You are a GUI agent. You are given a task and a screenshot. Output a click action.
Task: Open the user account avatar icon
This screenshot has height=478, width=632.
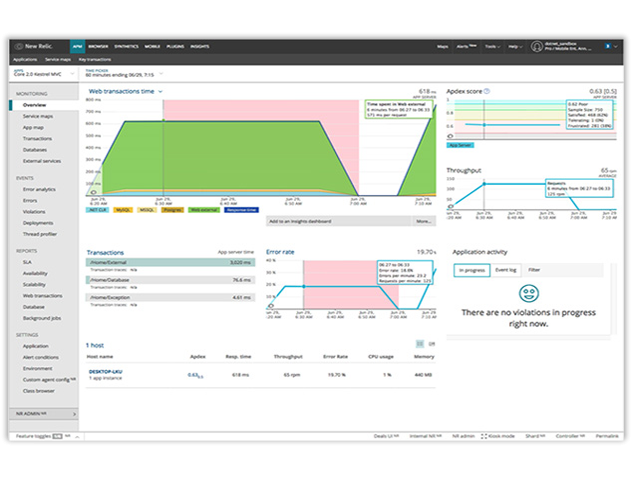tap(536, 46)
